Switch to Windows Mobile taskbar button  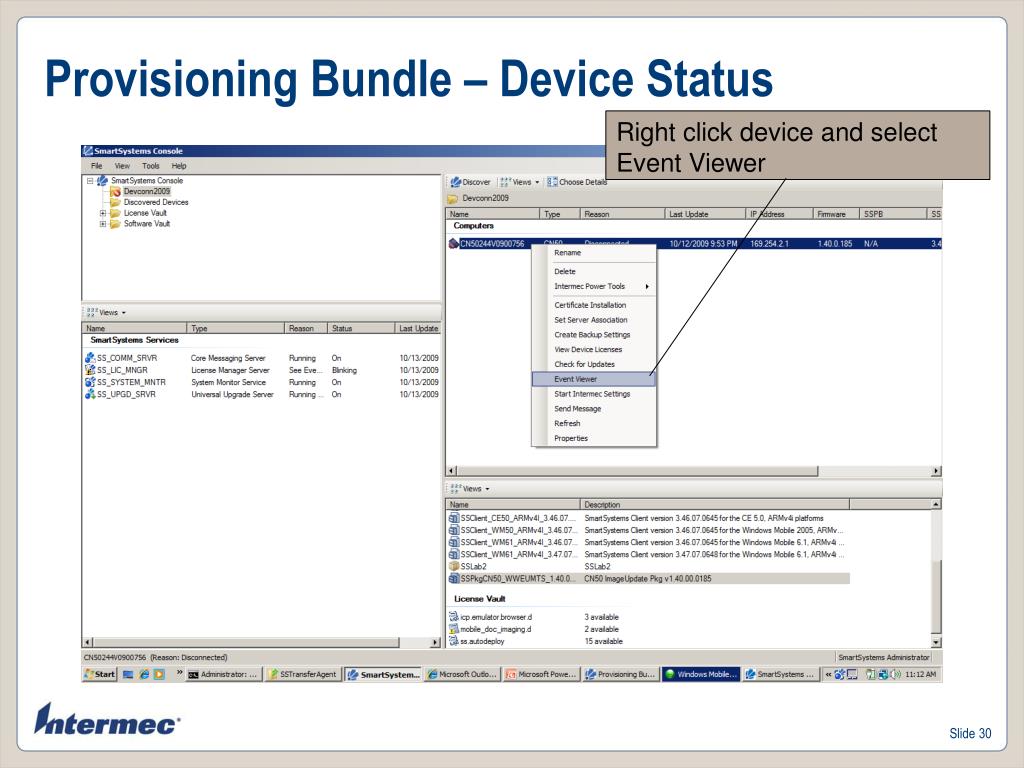701,675
